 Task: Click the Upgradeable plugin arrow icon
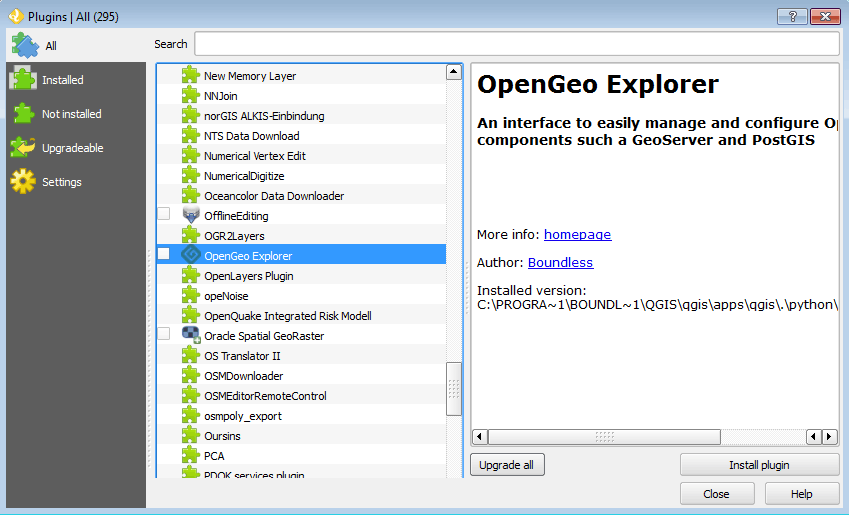pos(23,148)
